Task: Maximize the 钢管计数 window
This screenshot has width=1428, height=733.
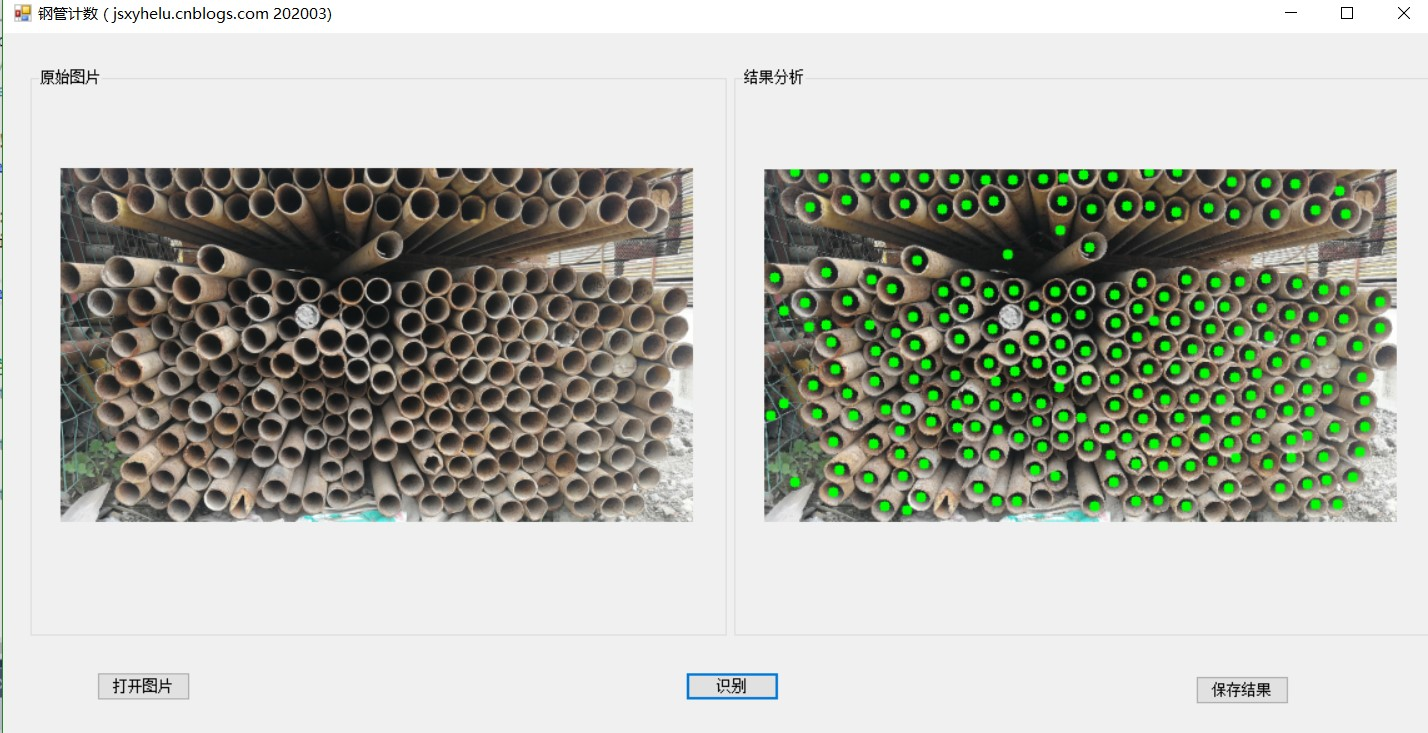Action: tap(1347, 14)
